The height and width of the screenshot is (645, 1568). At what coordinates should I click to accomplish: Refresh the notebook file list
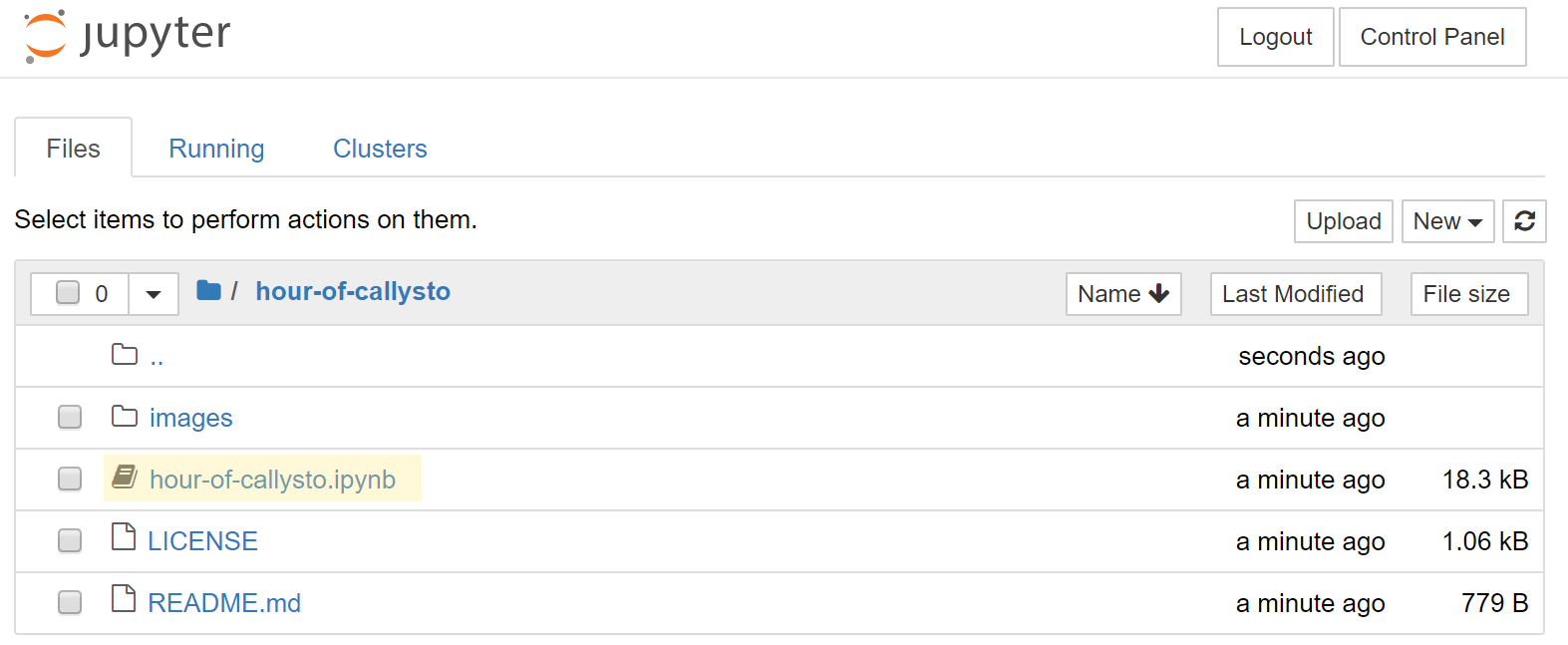(1524, 221)
